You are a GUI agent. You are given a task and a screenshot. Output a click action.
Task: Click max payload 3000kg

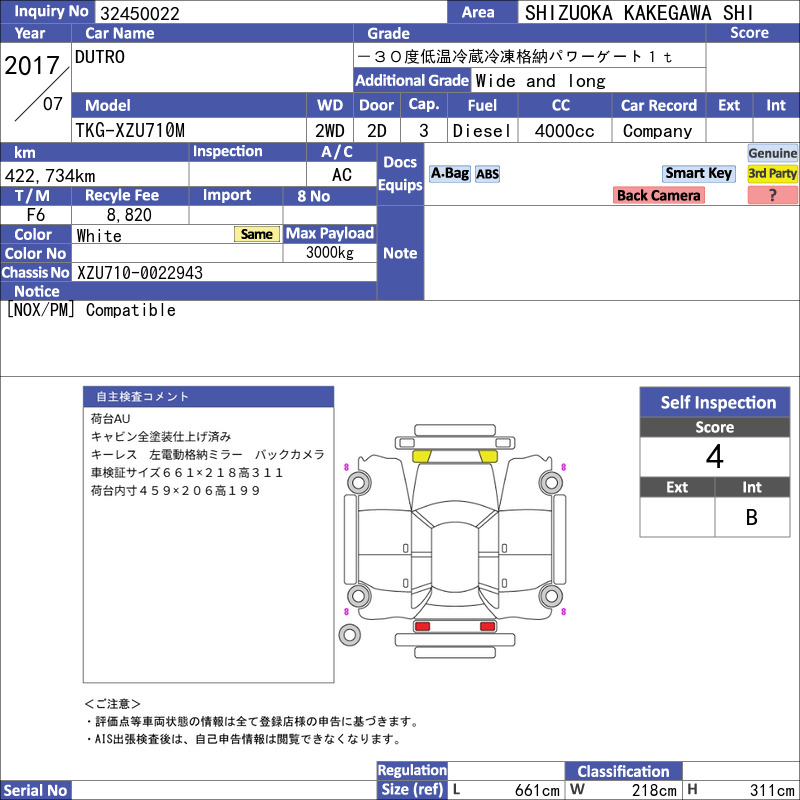point(330,253)
